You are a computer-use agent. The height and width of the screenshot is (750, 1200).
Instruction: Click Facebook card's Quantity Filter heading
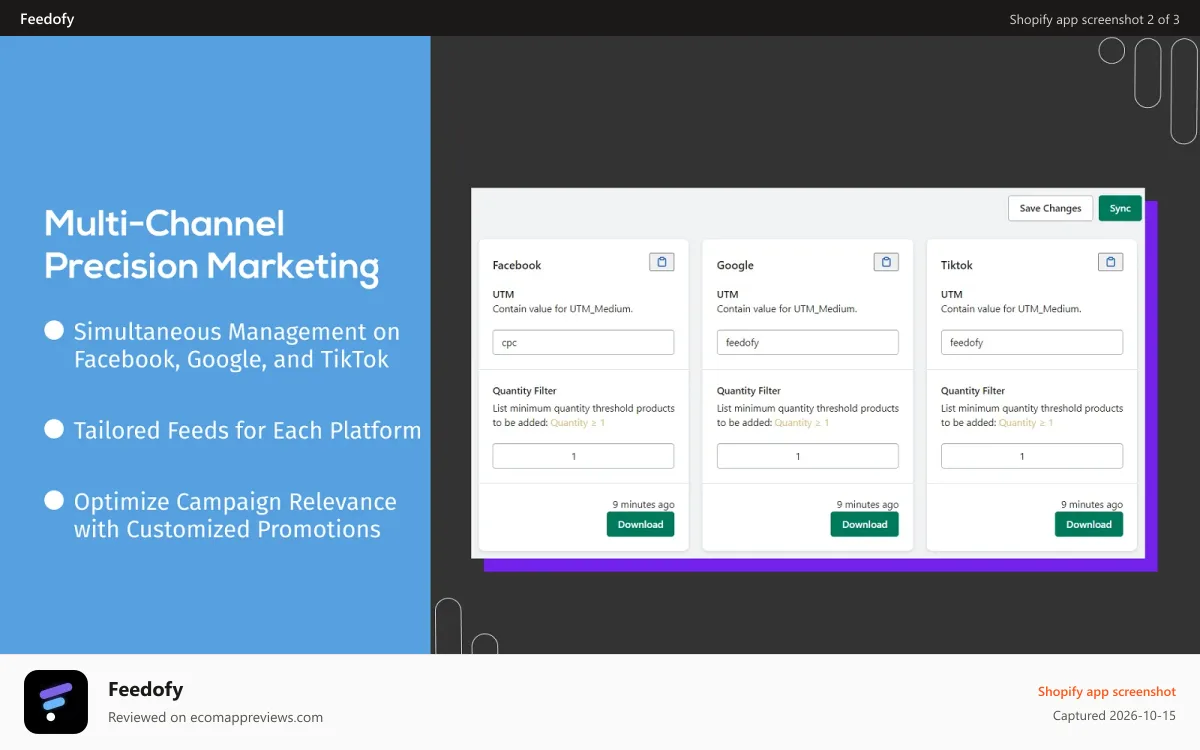tap(524, 391)
